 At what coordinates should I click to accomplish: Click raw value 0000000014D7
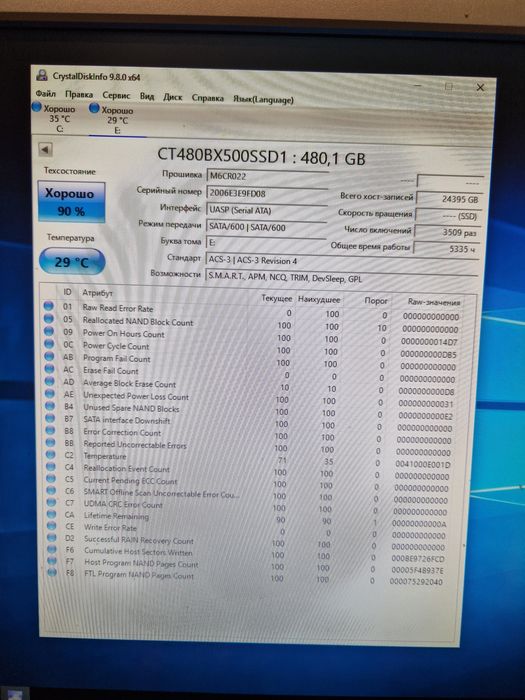click(x=429, y=342)
